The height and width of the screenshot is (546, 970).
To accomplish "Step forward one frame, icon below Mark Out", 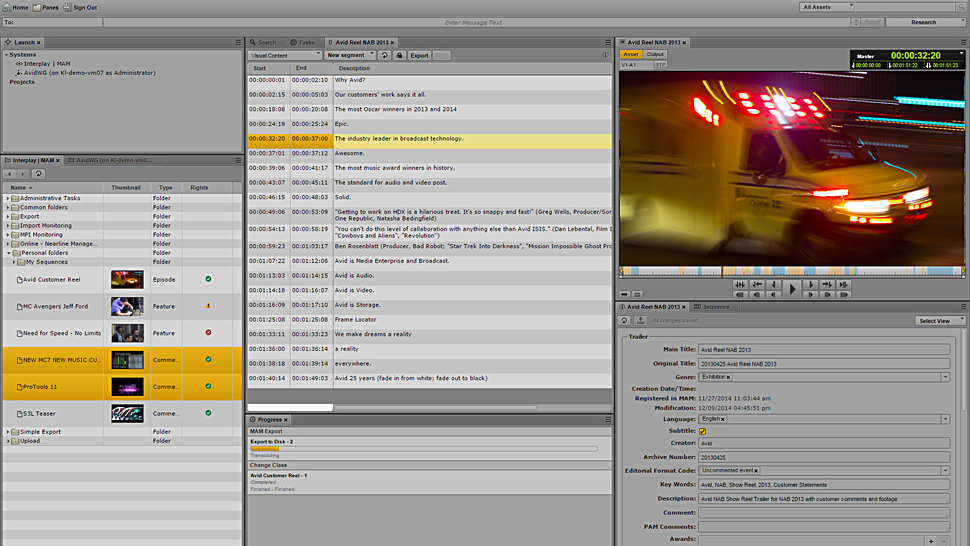I will pyautogui.click(x=810, y=294).
